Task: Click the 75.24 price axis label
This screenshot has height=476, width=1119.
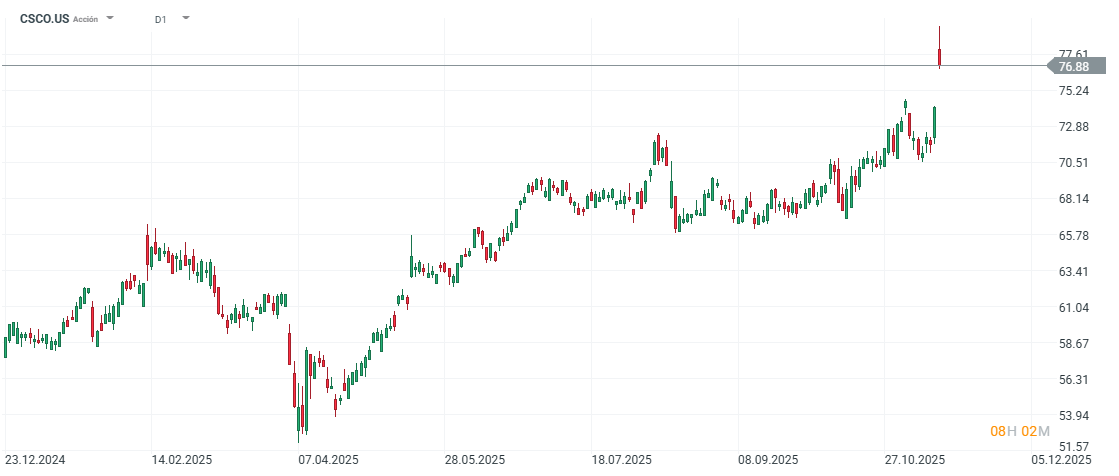Action: coord(1074,90)
